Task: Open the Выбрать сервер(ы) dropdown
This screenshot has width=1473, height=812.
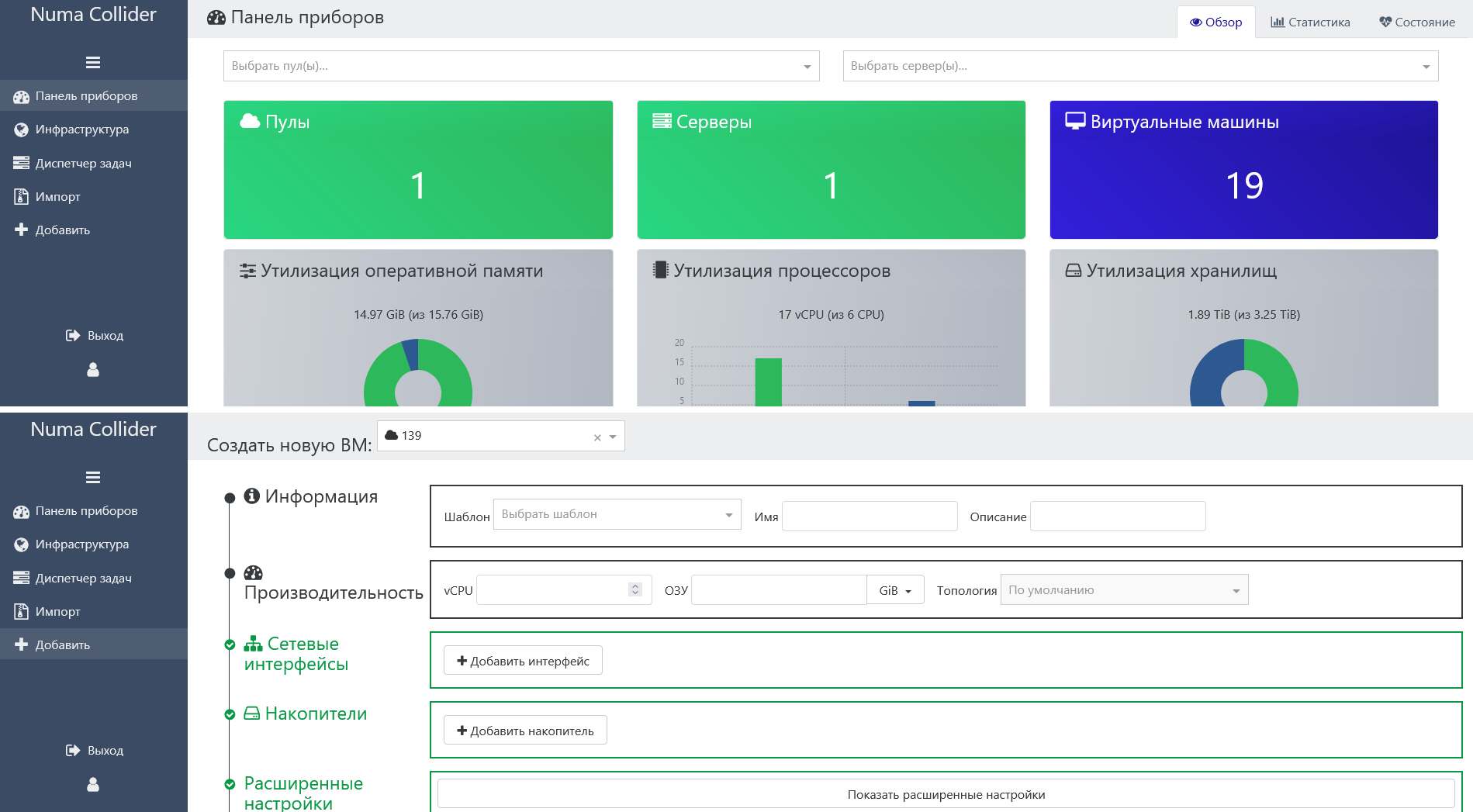Action: [1140, 66]
